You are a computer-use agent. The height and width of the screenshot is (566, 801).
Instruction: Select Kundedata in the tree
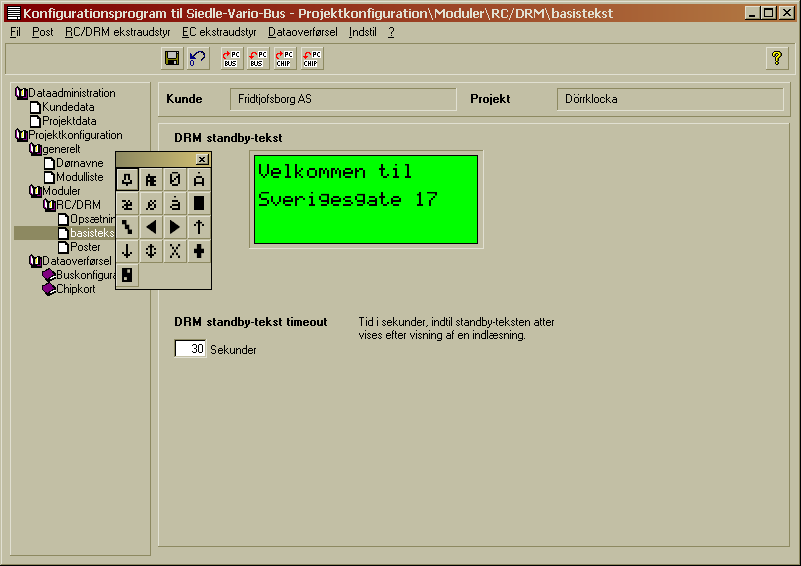coord(68,107)
